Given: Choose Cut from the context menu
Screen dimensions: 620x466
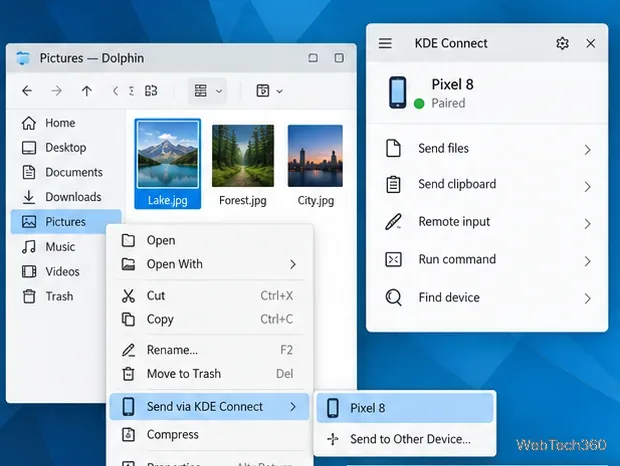Looking at the screenshot, I should tap(210, 296).
